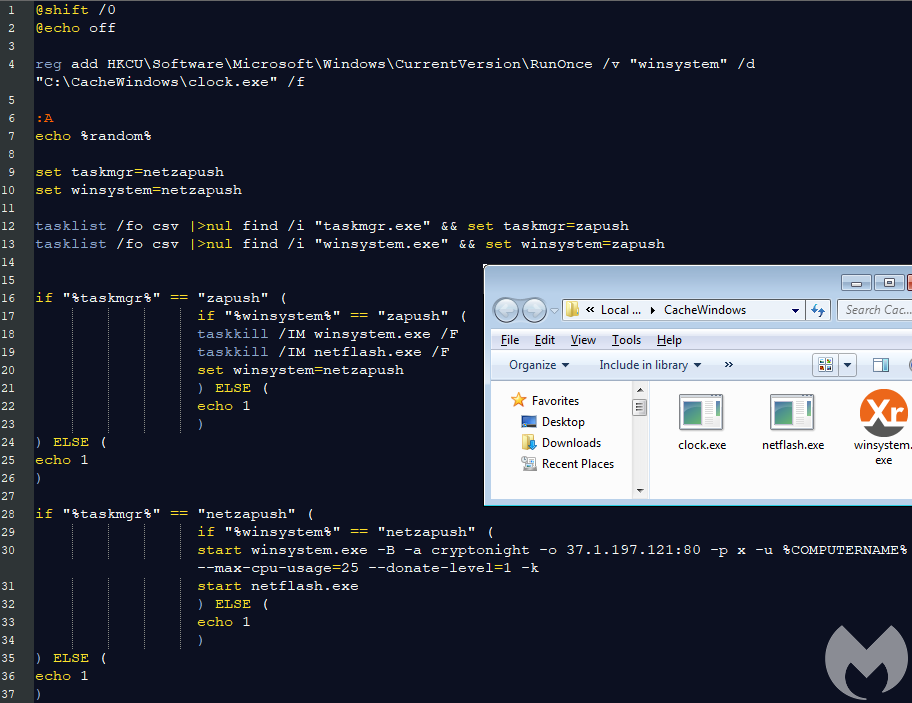Maximize the Explorer window
This screenshot has width=912, height=703.
pos(889,283)
